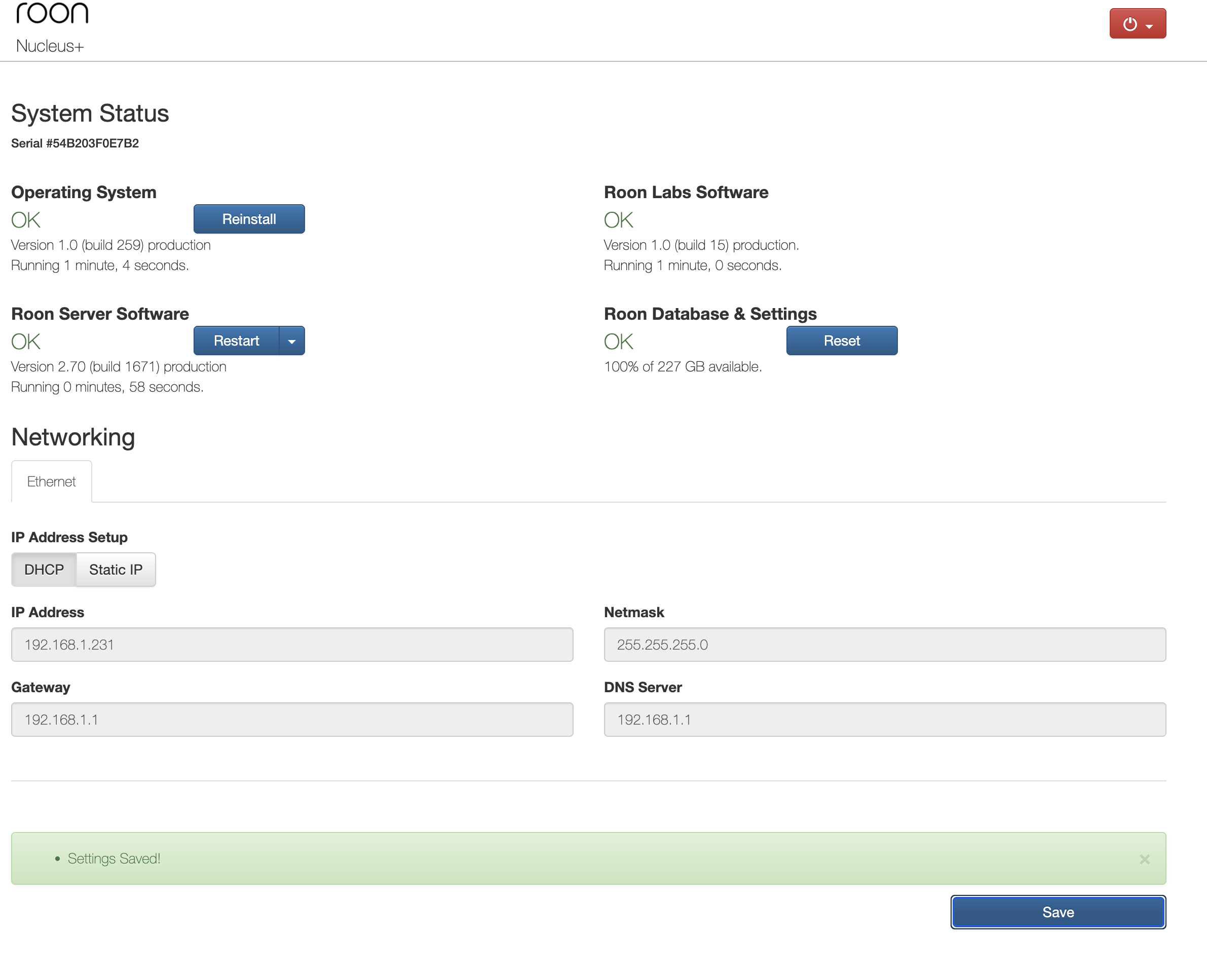The image size is (1207, 980).
Task: Click the IP Address Setup label
Action: (x=69, y=538)
